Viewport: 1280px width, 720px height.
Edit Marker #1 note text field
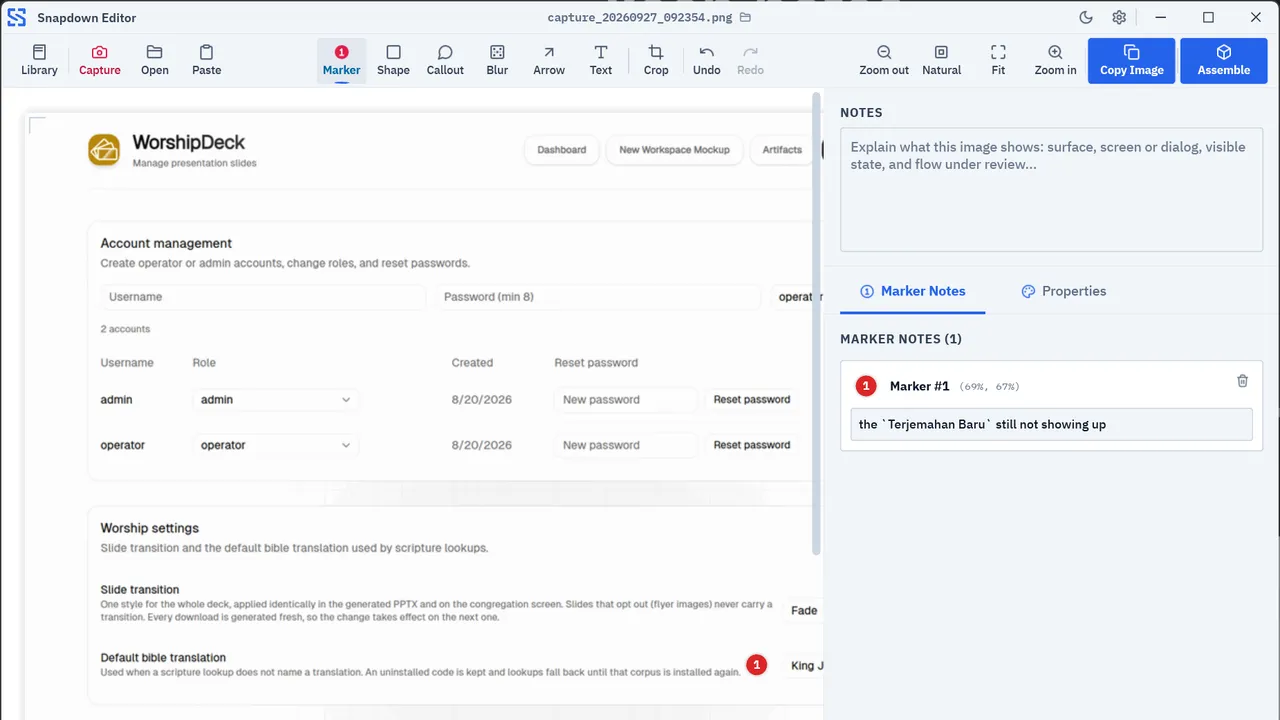[x=1051, y=424]
